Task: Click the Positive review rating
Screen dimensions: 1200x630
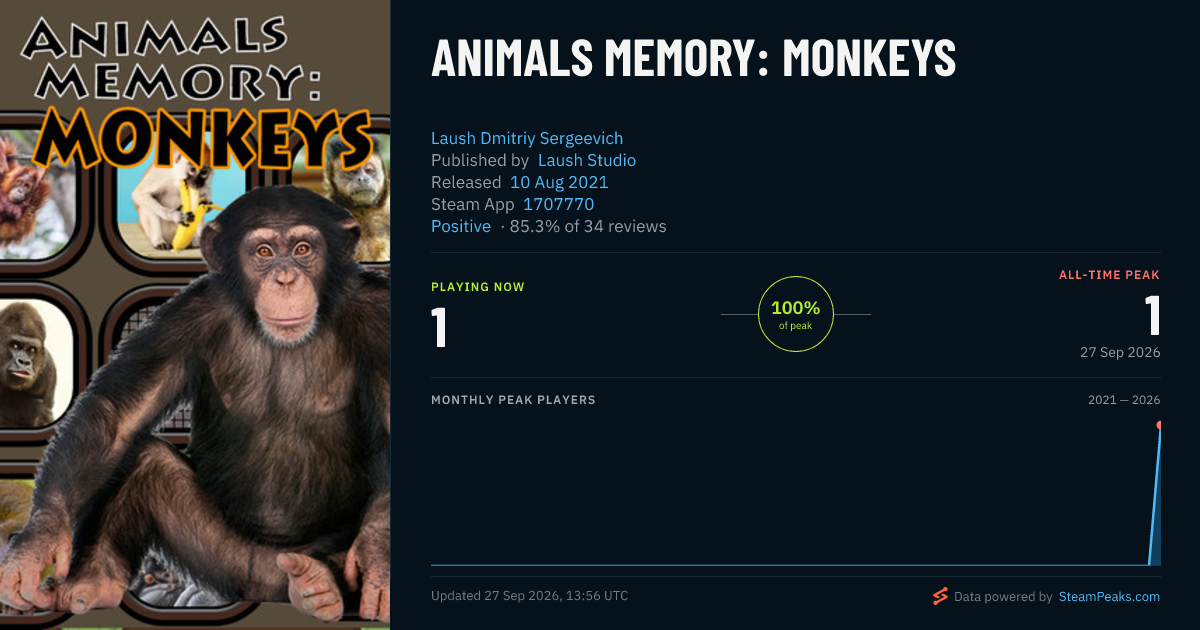Action: click(x=461, y=226)
